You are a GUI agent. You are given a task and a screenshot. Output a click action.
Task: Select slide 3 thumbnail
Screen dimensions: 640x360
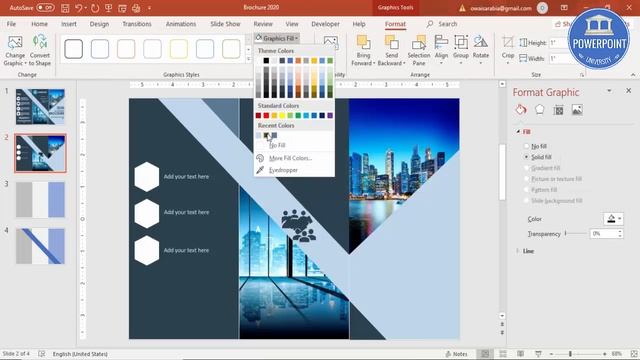point(40,200)
